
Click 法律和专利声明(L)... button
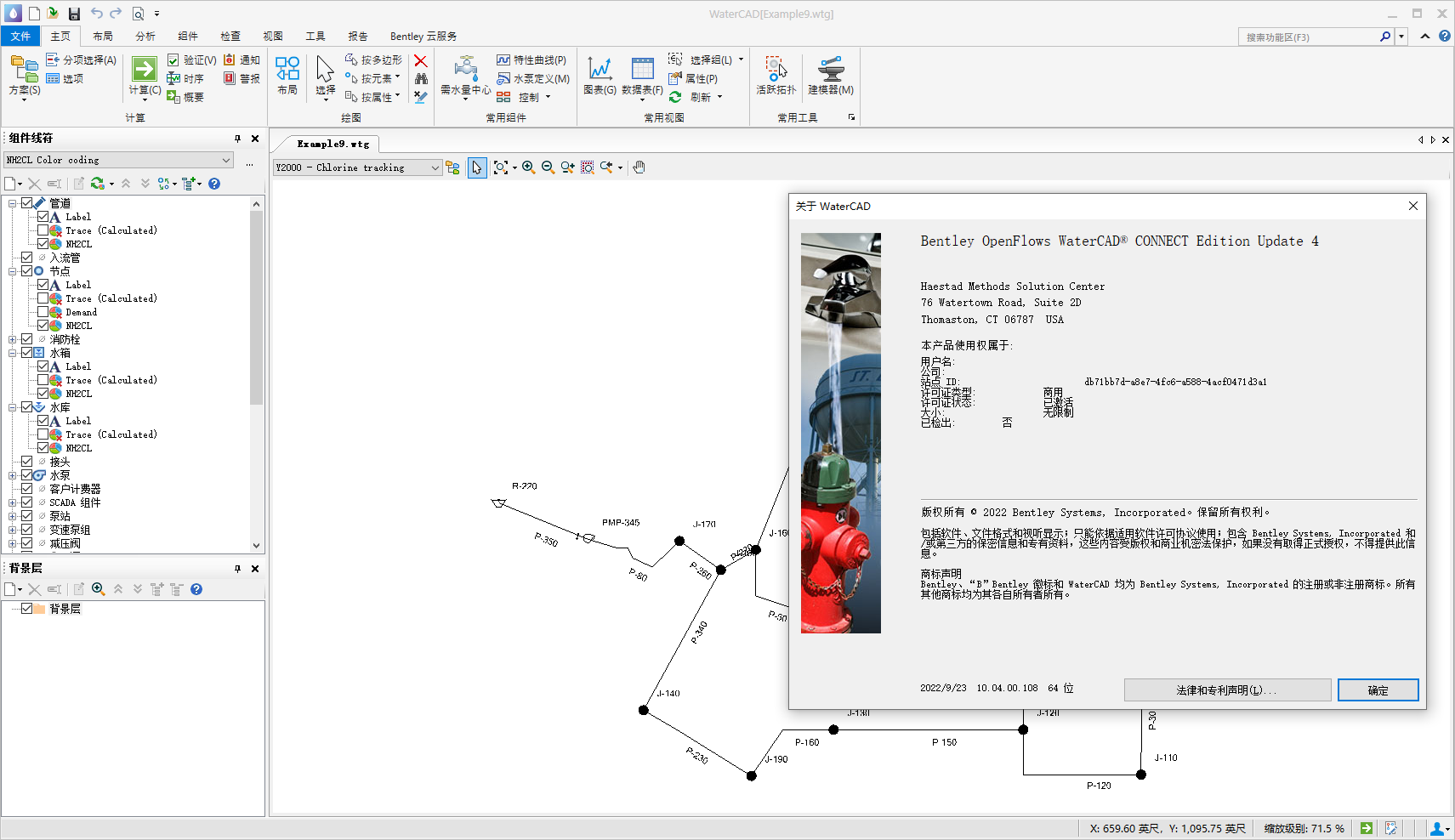[1227, 690]
